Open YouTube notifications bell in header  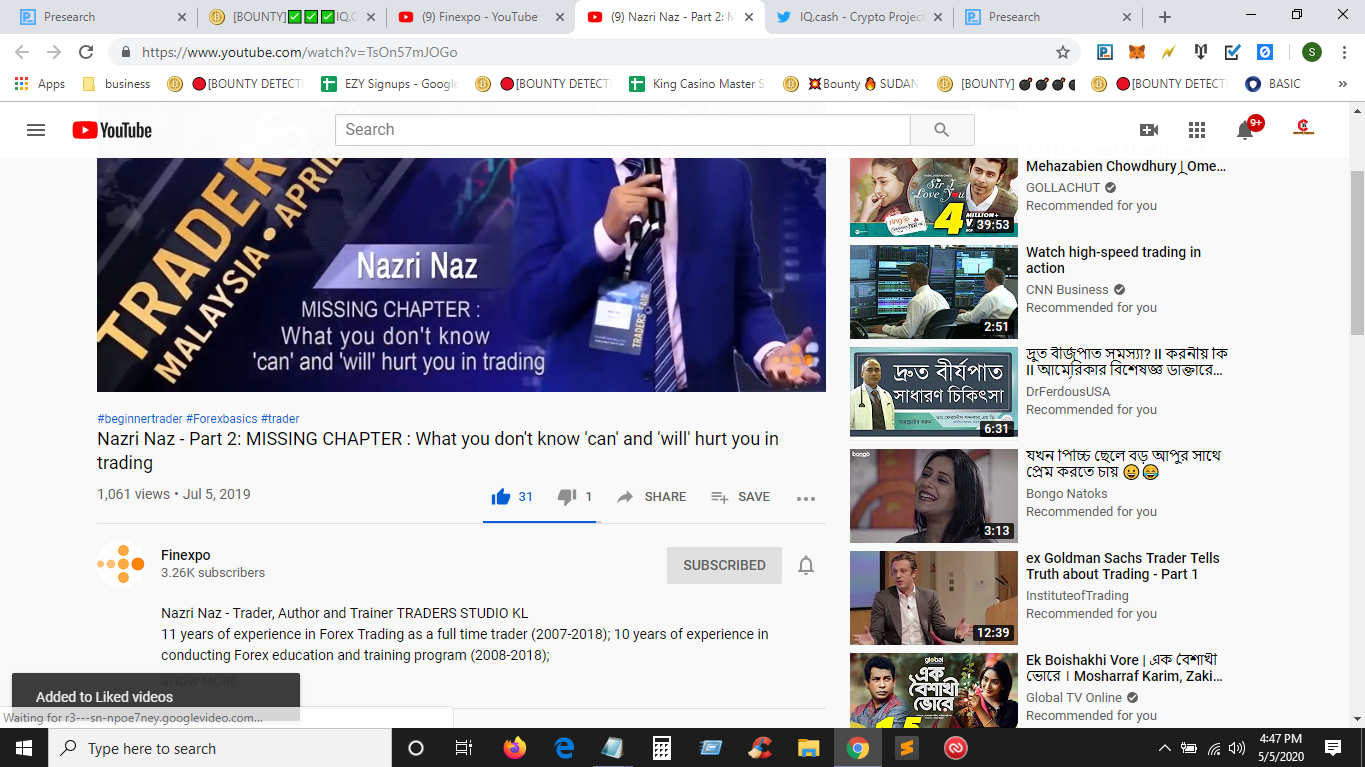click(1245, 130)
